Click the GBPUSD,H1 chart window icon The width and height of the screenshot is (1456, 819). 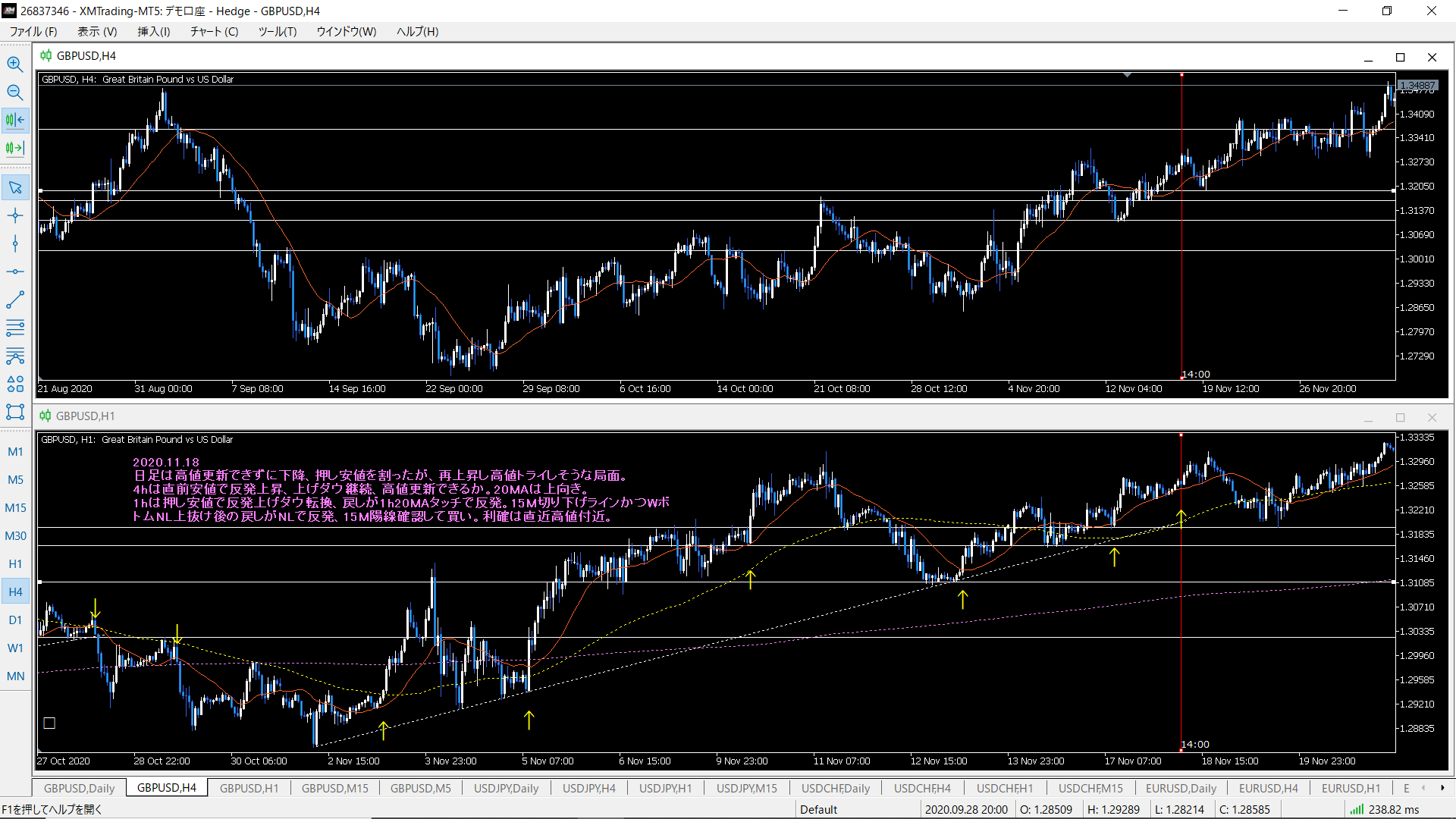point(45,416)
